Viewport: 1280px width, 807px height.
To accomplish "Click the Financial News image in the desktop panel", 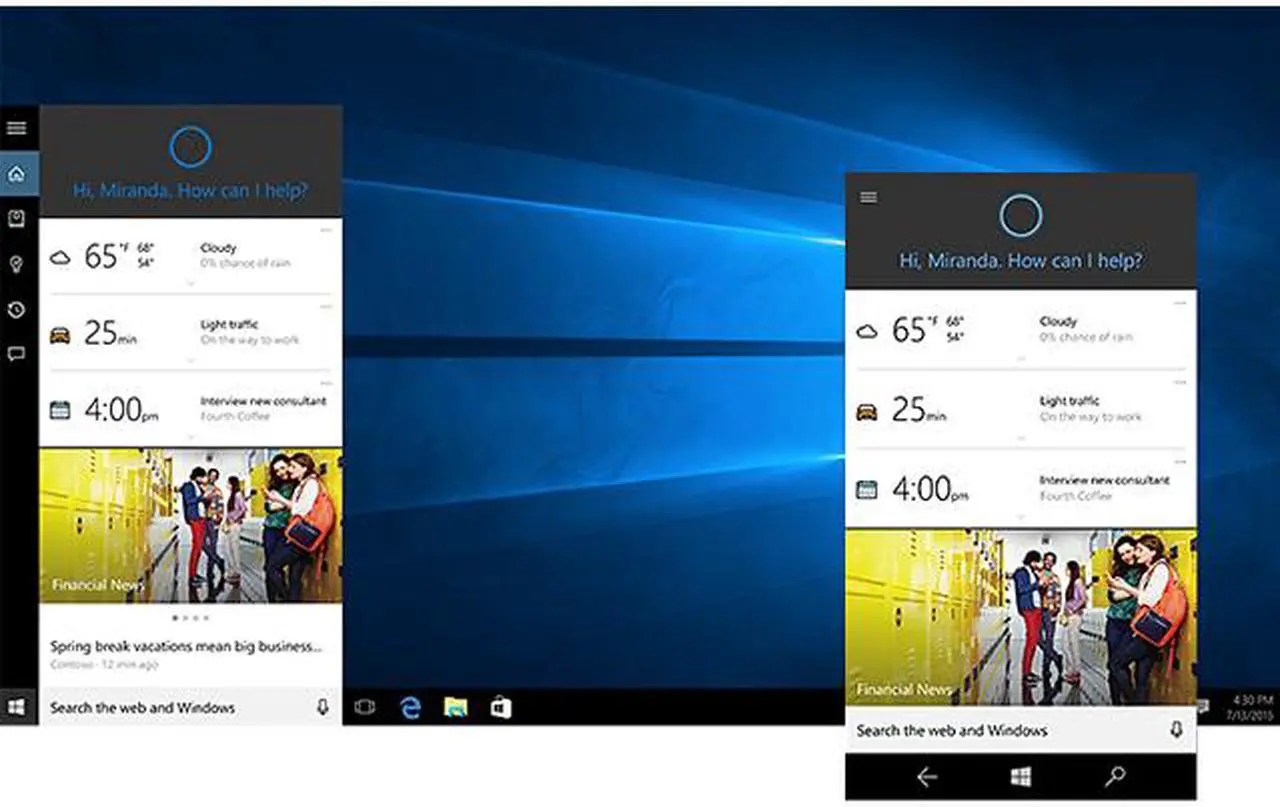I will click(190, 525).
